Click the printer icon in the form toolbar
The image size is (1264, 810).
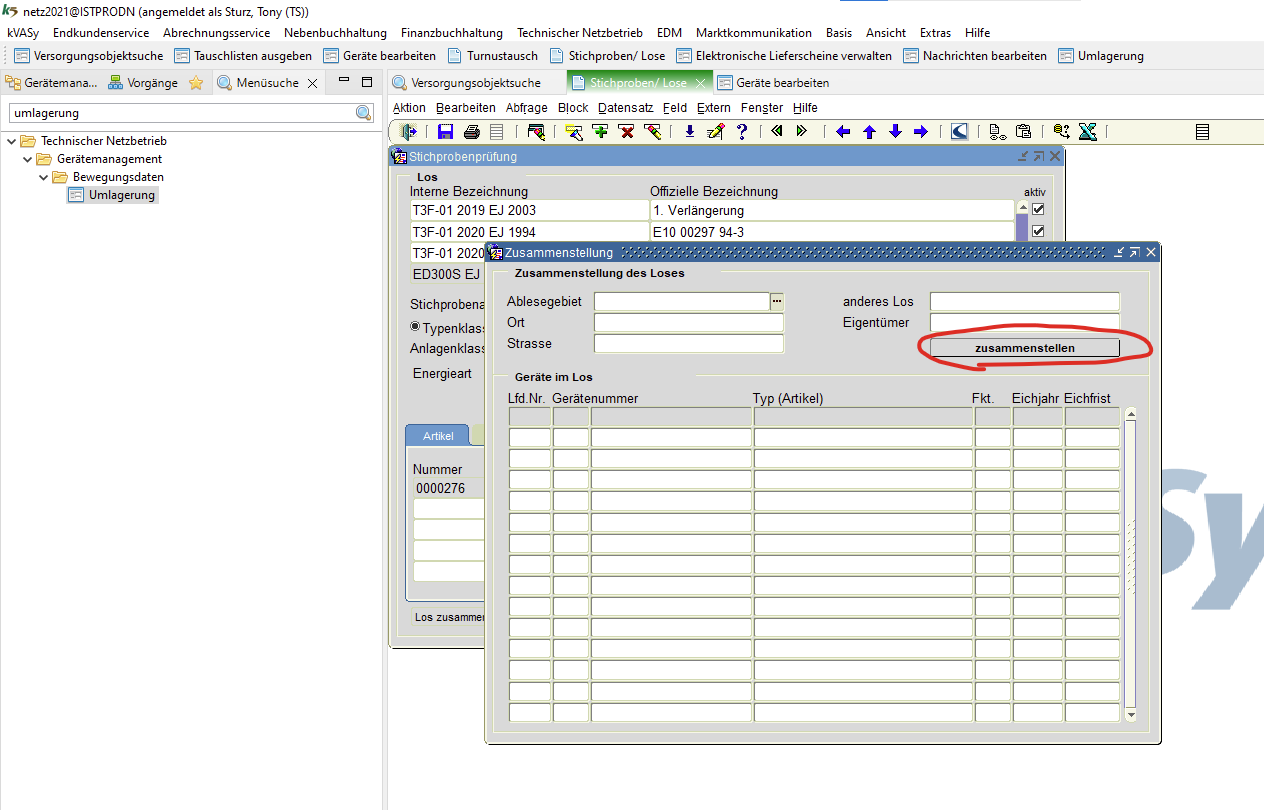pyautogui.click(x=471, y=131)
